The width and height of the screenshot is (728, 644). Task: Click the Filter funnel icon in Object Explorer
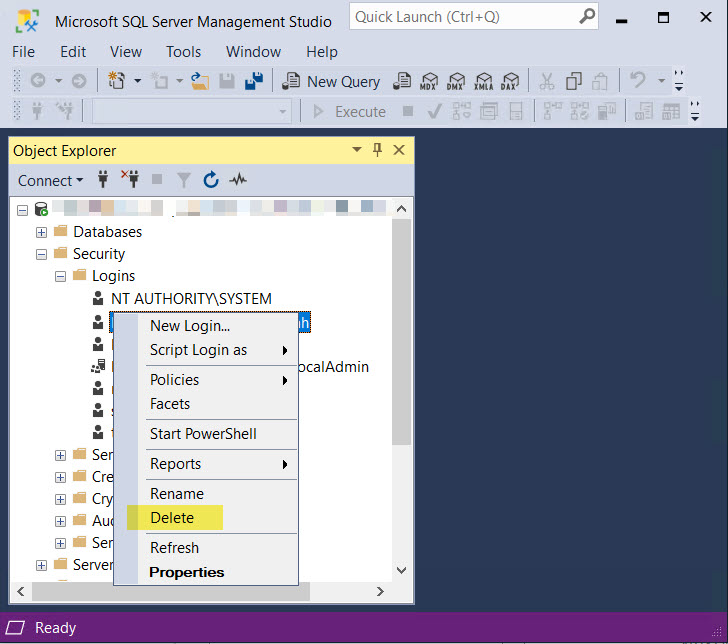(184, 180)
